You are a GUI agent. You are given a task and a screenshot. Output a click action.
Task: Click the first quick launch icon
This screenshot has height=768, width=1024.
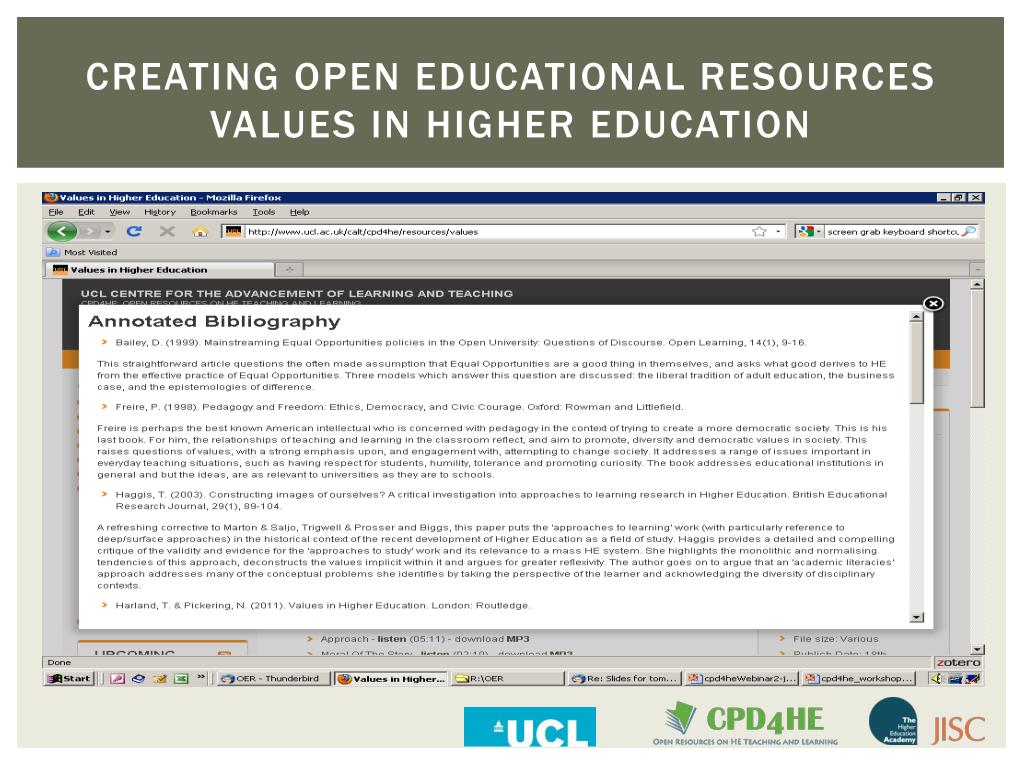[x=117, y=679]
